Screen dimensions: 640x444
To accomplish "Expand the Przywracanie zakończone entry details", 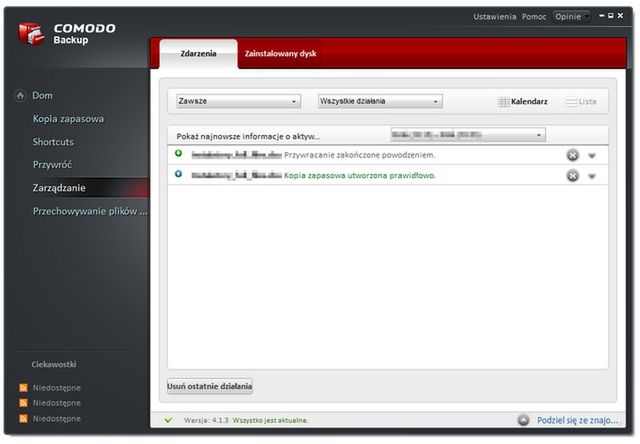I will point(592,155).
